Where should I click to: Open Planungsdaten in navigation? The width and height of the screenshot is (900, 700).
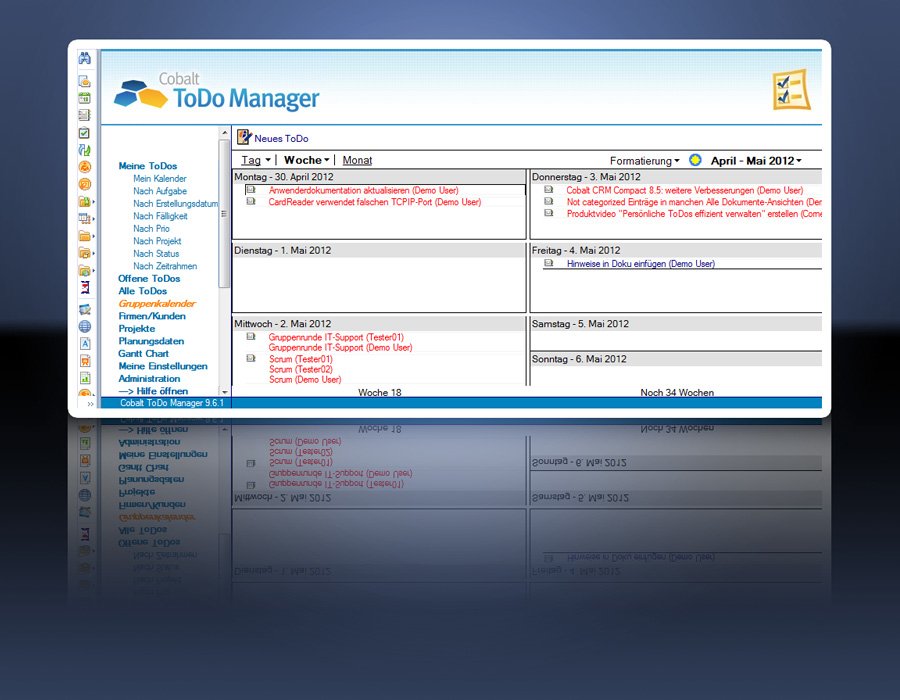151,341
